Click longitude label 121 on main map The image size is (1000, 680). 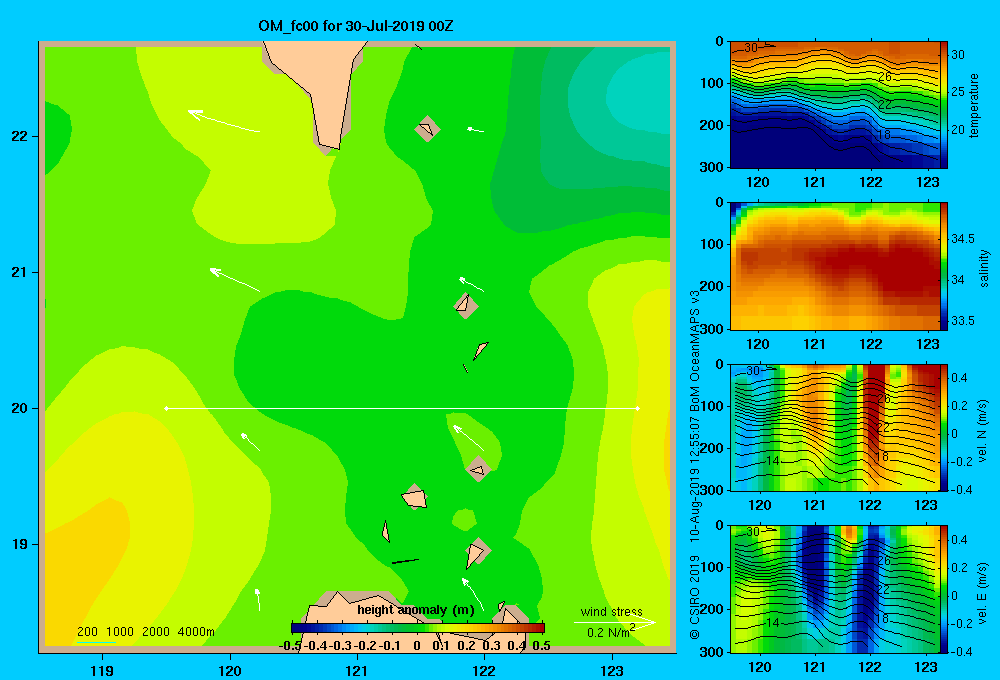(x=357, y=670)
